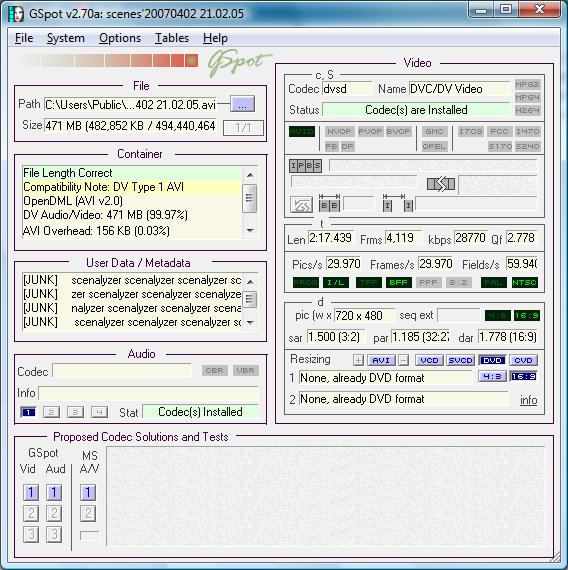Open the Tables menu
This screenshot has width=568, height=570.
tap(172, 38)
